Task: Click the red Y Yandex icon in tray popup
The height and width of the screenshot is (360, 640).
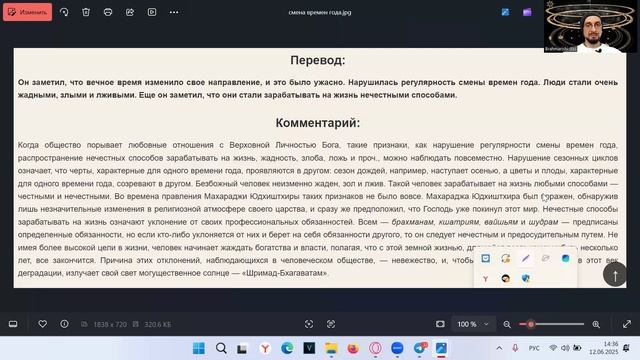Action: click(x=485, y=279)
